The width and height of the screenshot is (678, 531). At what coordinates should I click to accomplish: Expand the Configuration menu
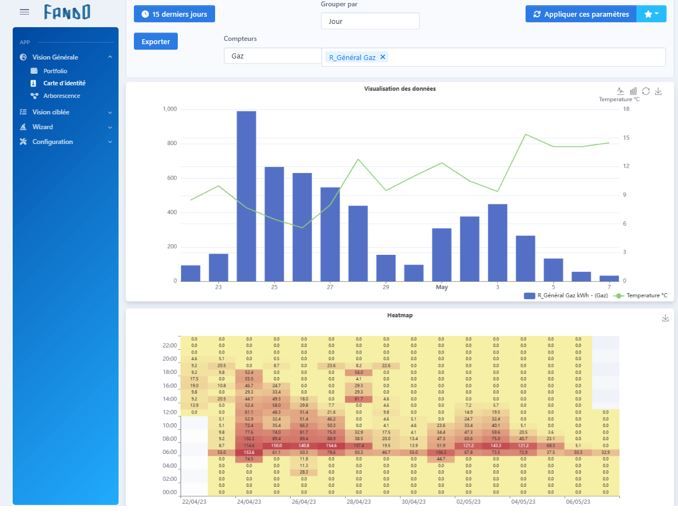click(x=110, y=142)
